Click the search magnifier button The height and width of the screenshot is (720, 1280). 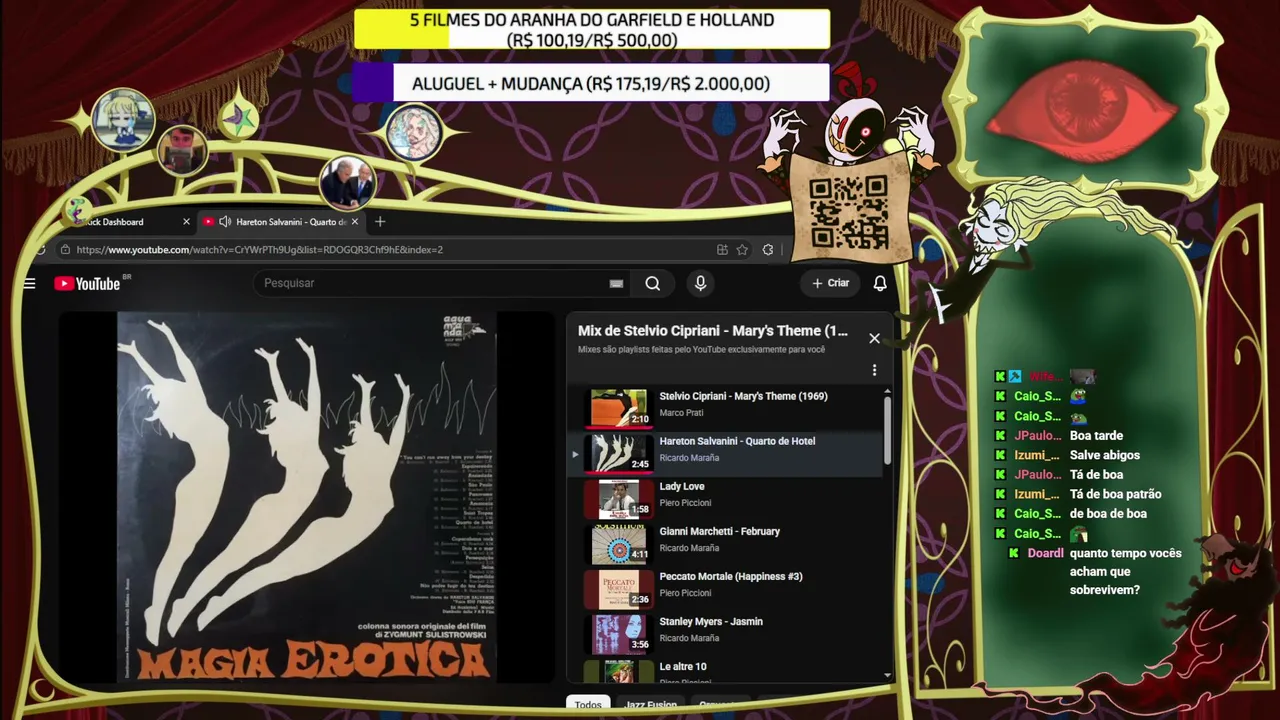point(653,283)
